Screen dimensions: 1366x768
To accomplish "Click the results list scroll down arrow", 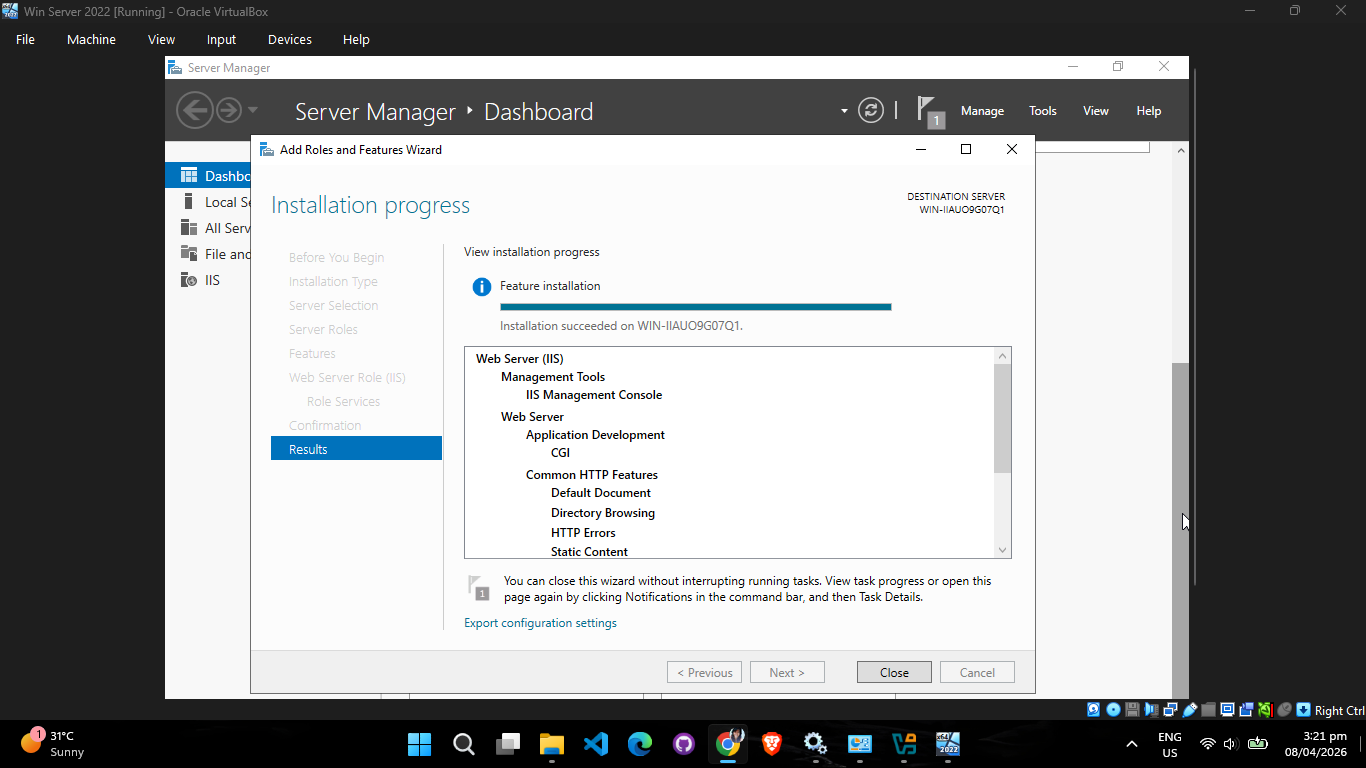I will (x=1003, y=551).
